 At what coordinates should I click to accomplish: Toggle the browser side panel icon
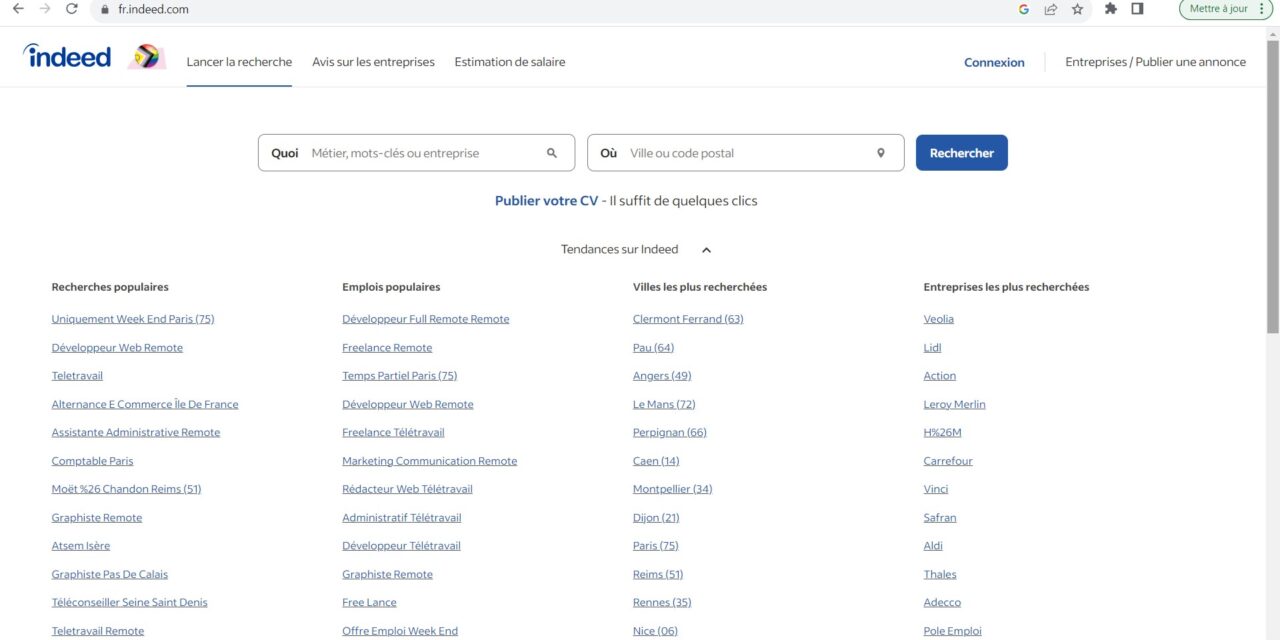pyautogui.click(x=1138, y=9)
